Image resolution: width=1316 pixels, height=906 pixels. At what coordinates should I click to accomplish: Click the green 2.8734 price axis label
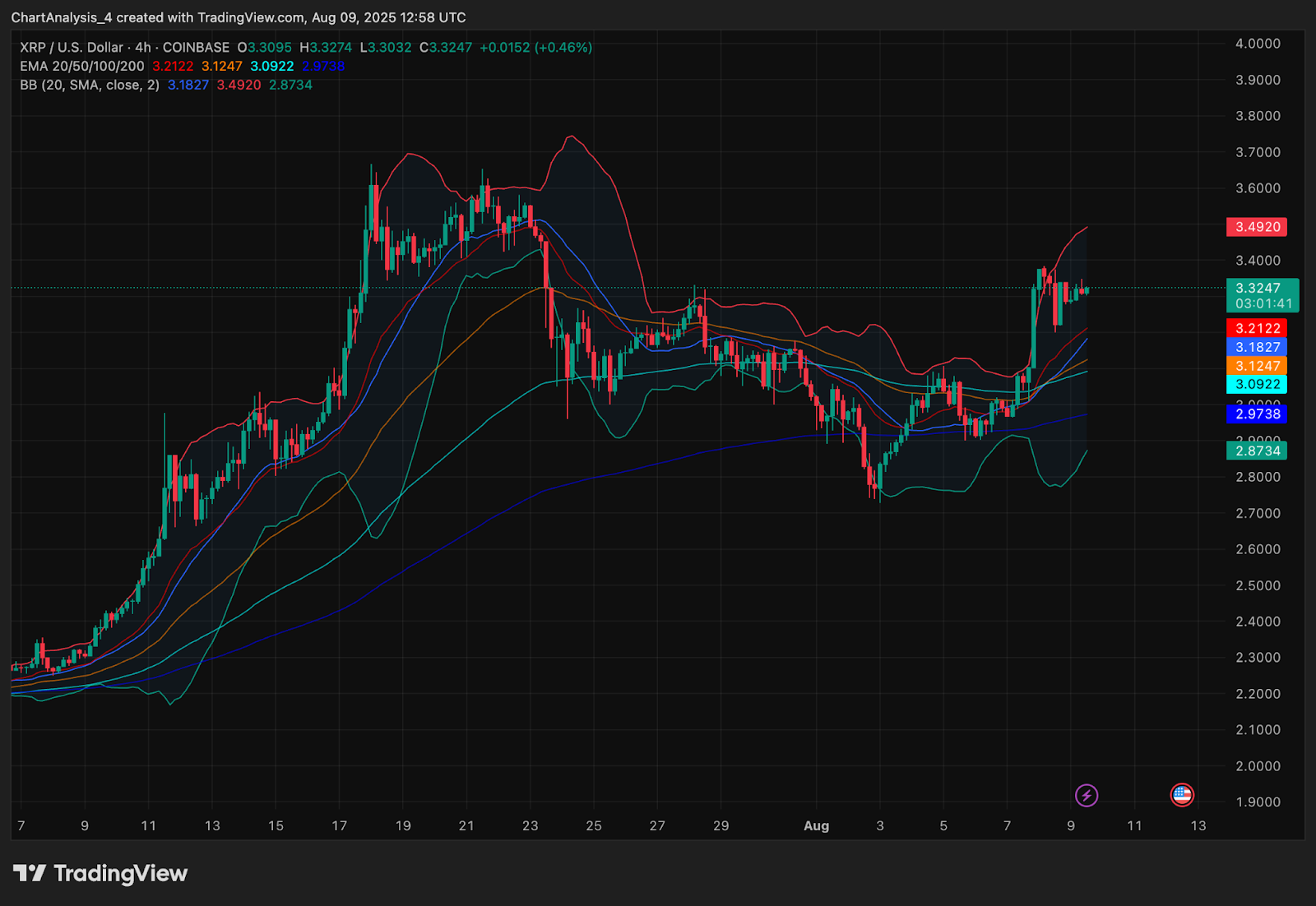[x=1258, y=451]
